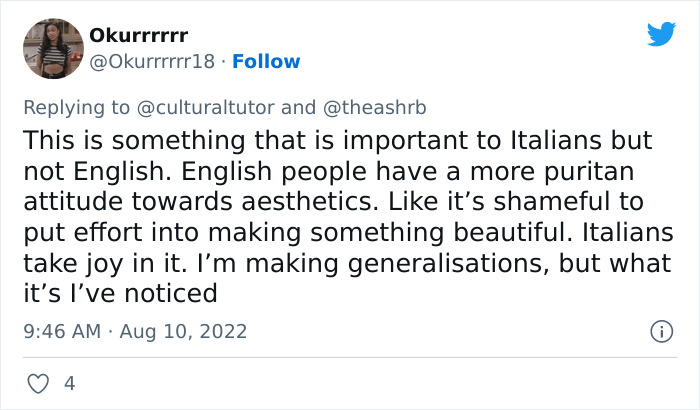This screenshot has width=700, height=410.
Task: Open Okurrrrrr's profile picture
Action: click(x=52, y=48)
